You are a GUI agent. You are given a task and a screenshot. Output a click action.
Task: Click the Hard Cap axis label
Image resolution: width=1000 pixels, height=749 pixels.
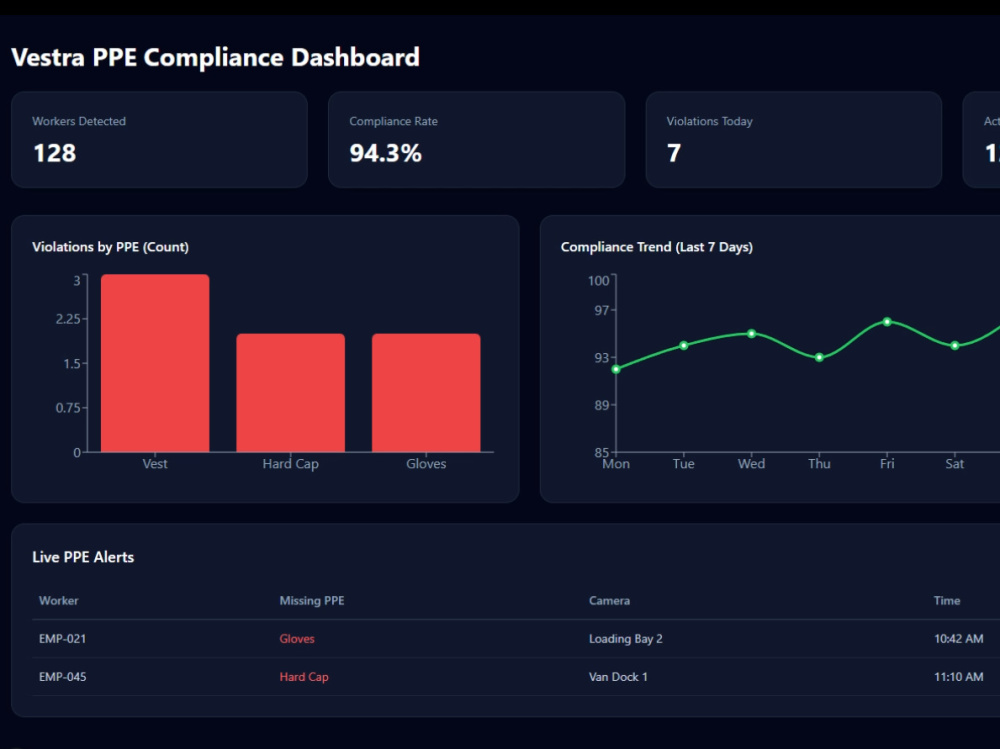[x=291, y=464]
